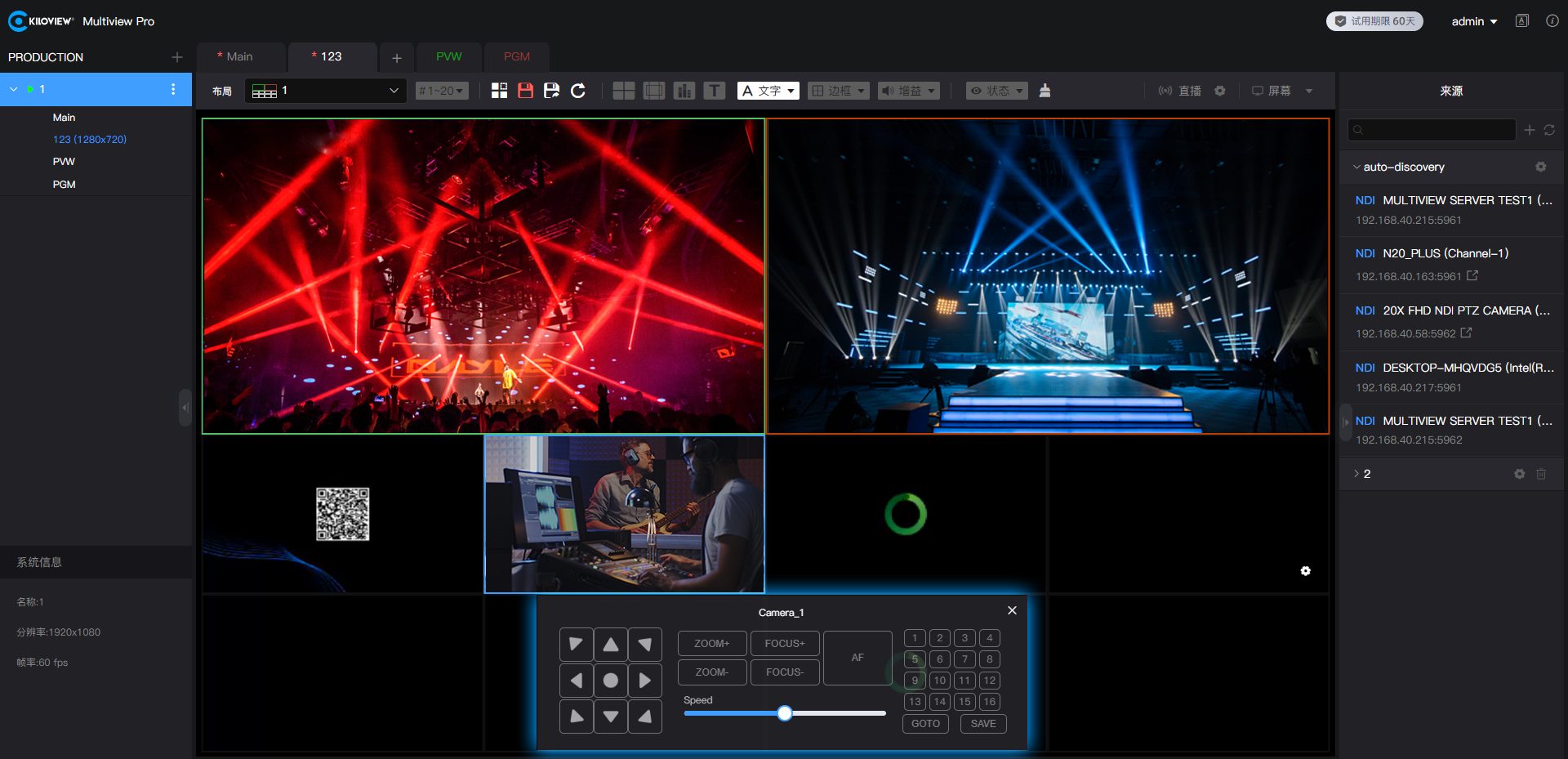Click the red save layout icon
The height and width of the screenshot is (759, 1568).
coord(525,91)
